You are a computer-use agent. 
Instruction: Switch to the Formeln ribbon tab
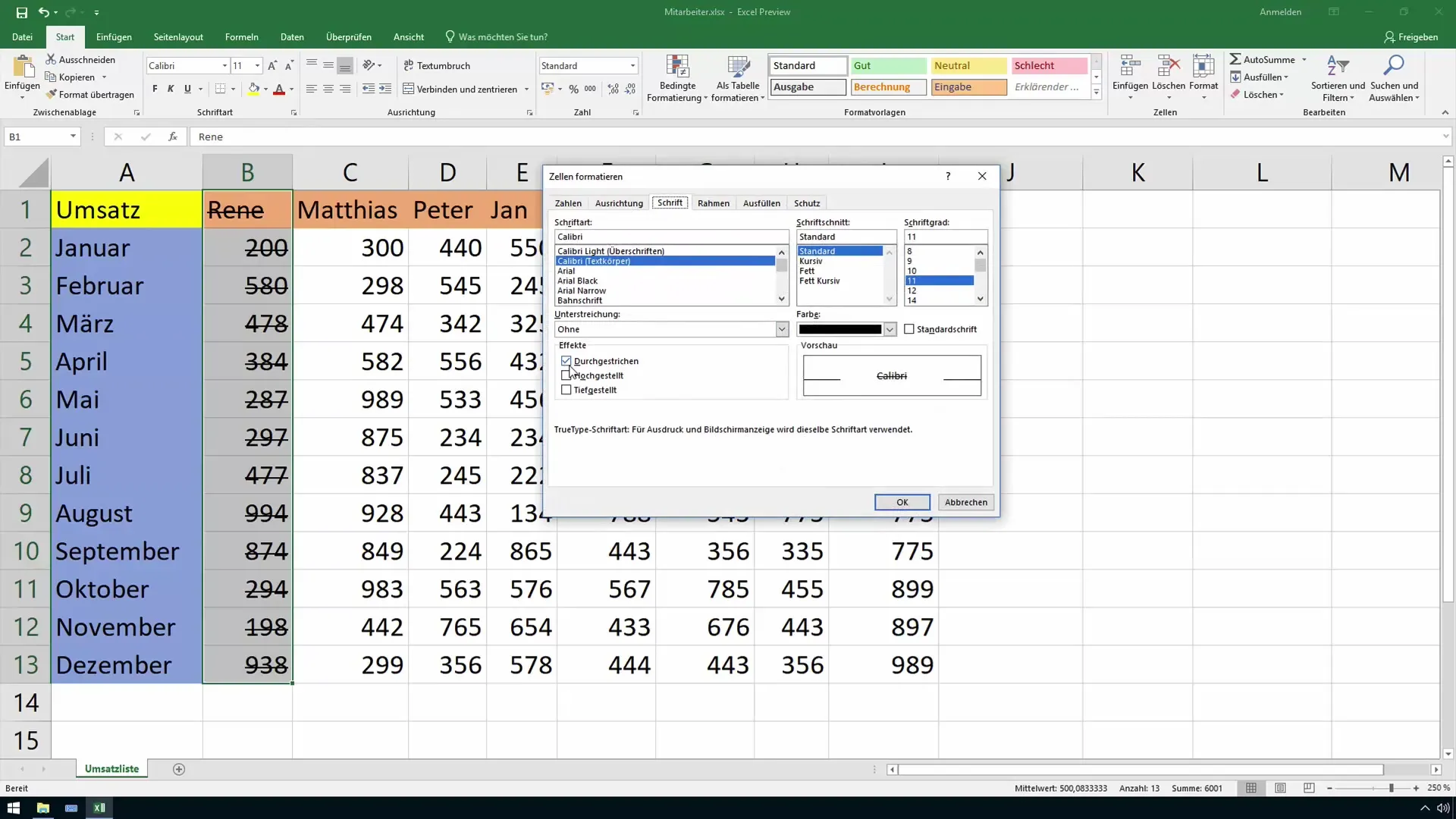pyautogui.click(x=242, y=36)
